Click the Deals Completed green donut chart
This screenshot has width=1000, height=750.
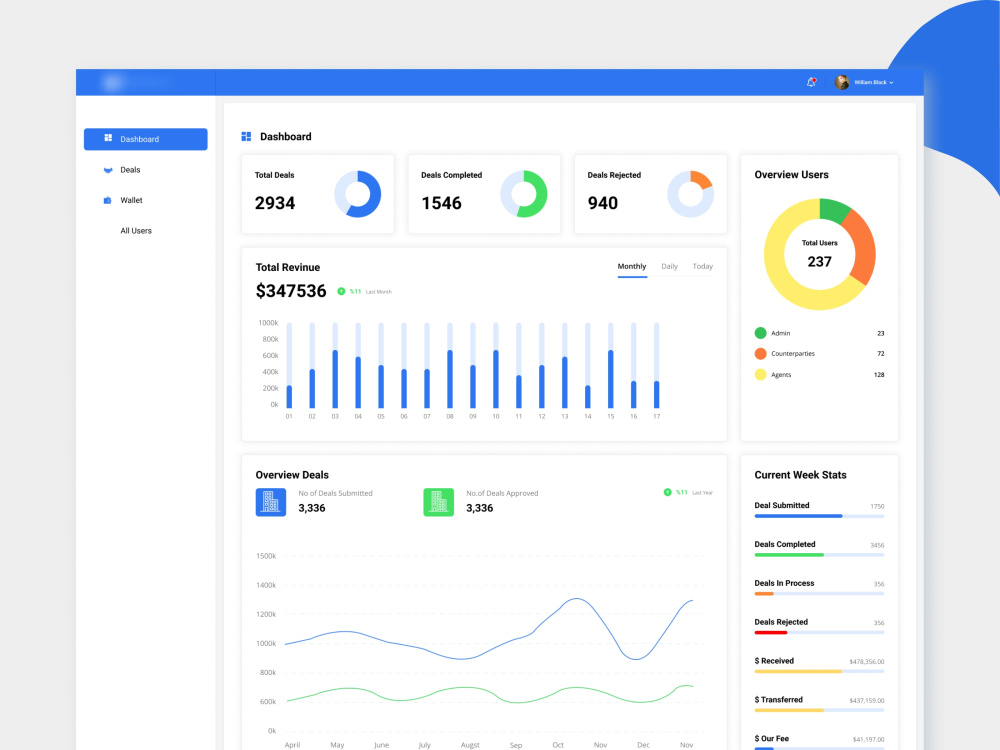[524, 194]
